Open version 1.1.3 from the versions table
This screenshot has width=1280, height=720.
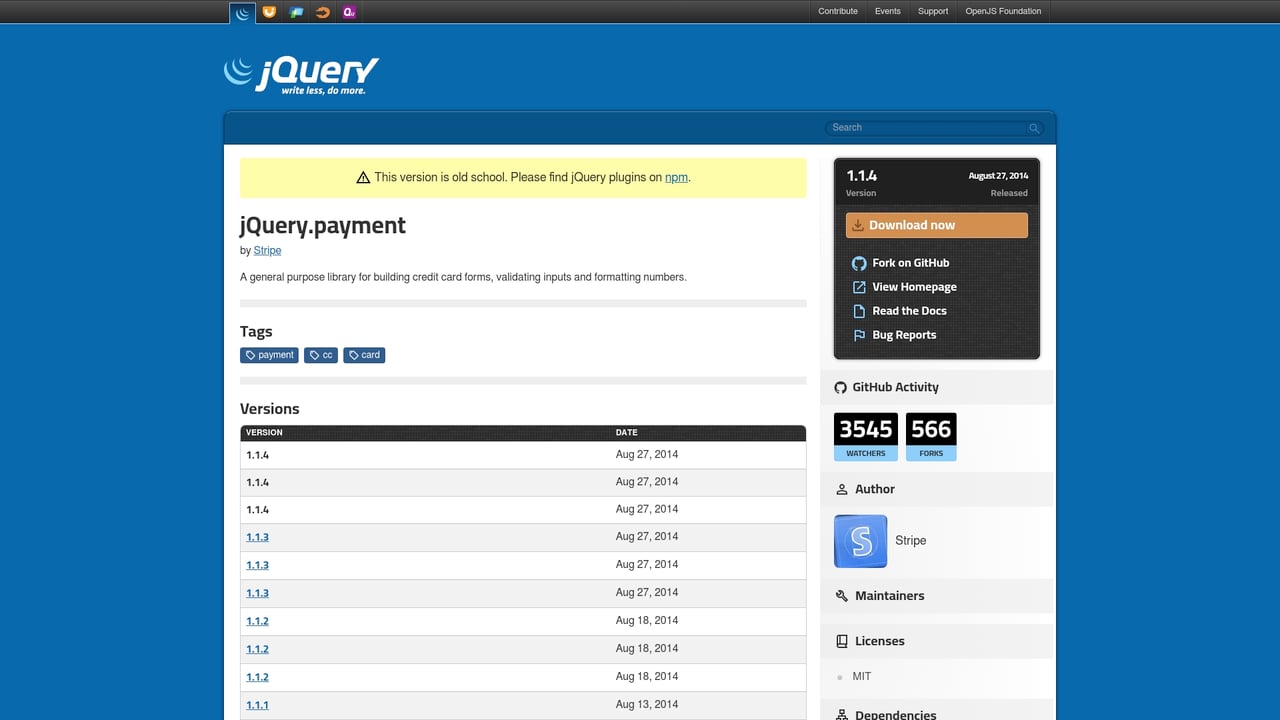pos(258,537)
